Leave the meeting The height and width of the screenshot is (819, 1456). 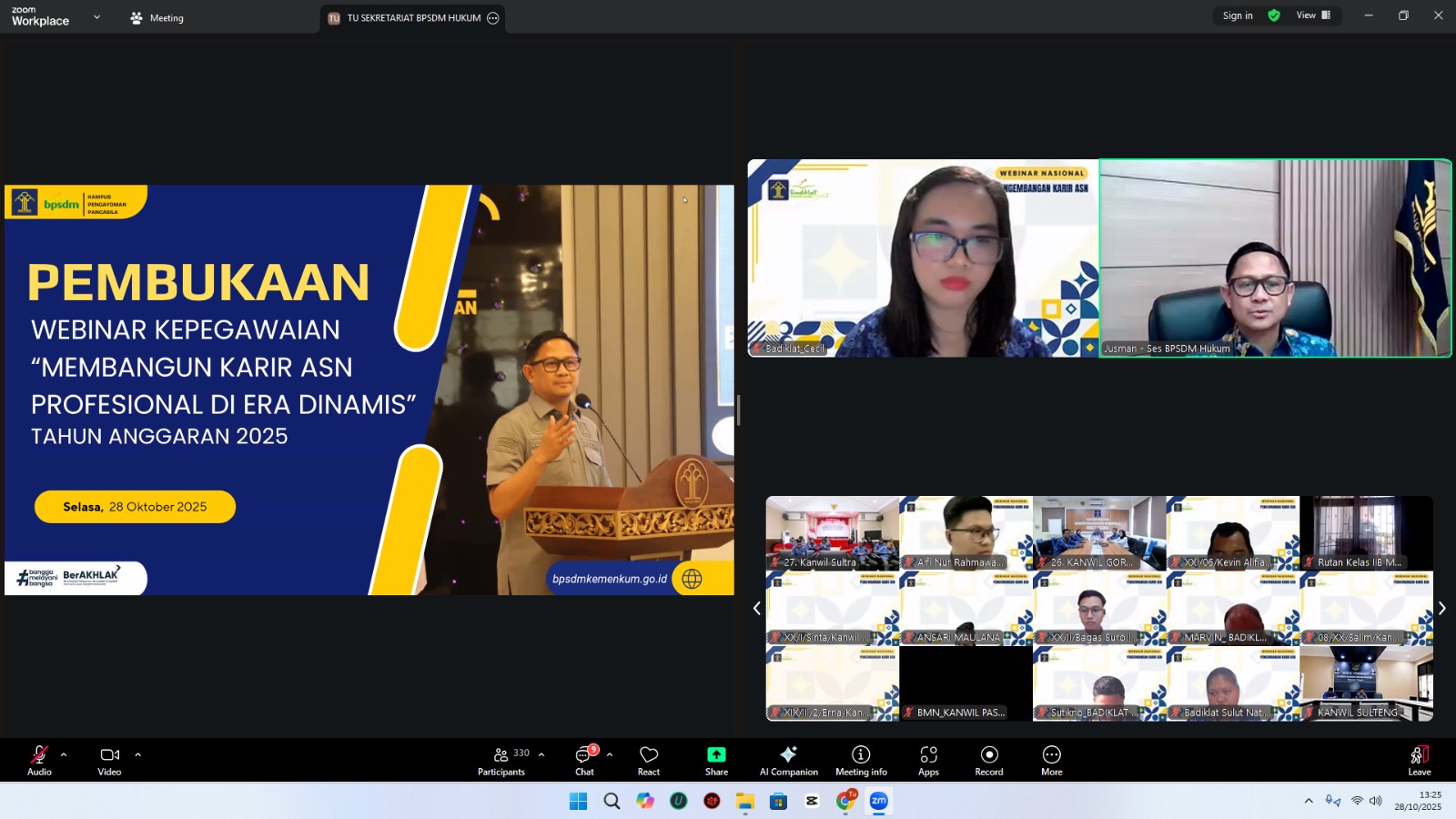coord(1419,761)
